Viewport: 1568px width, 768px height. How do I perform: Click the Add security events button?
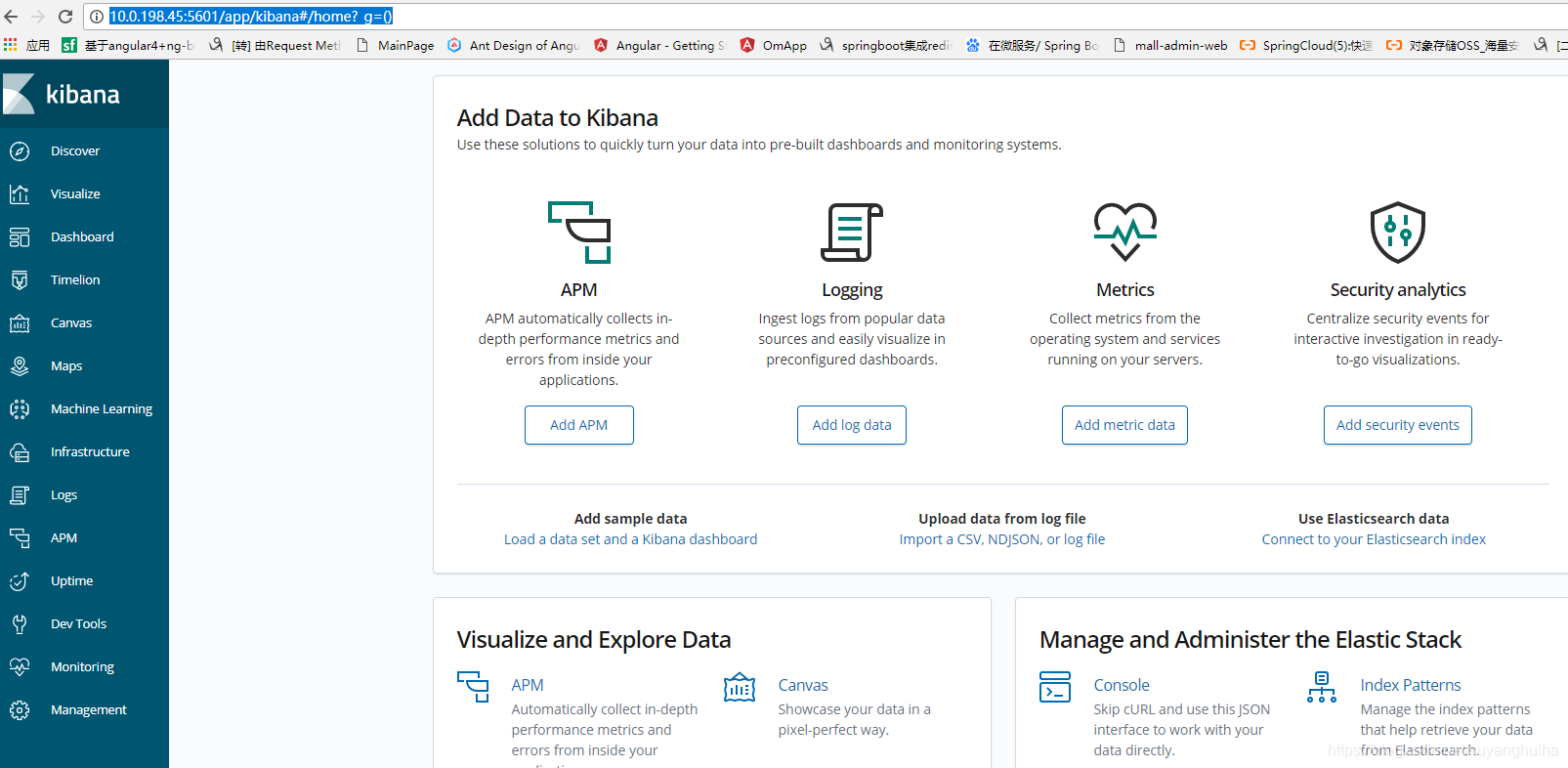click(1398, 425)
